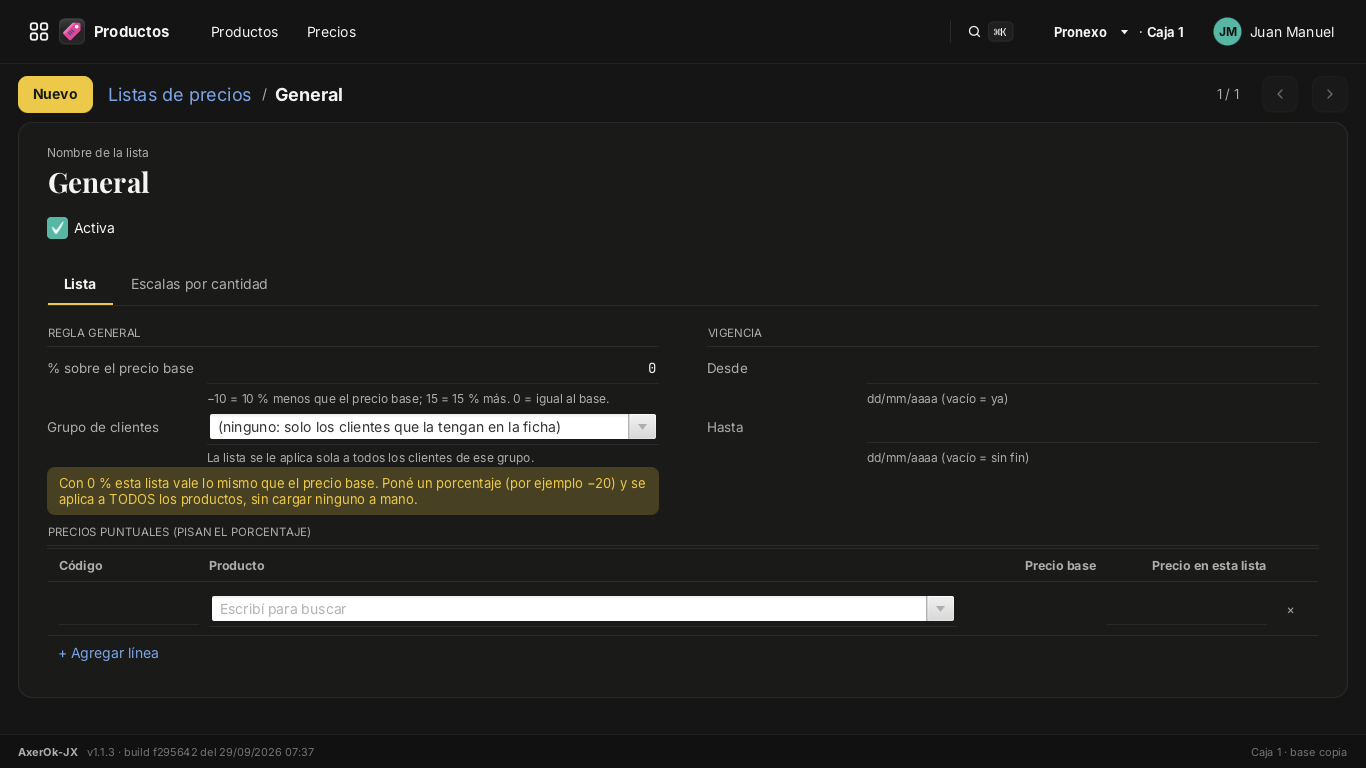Click the Código column header
The height and width of the screenshot is (768, 1366).
[81, 566]
